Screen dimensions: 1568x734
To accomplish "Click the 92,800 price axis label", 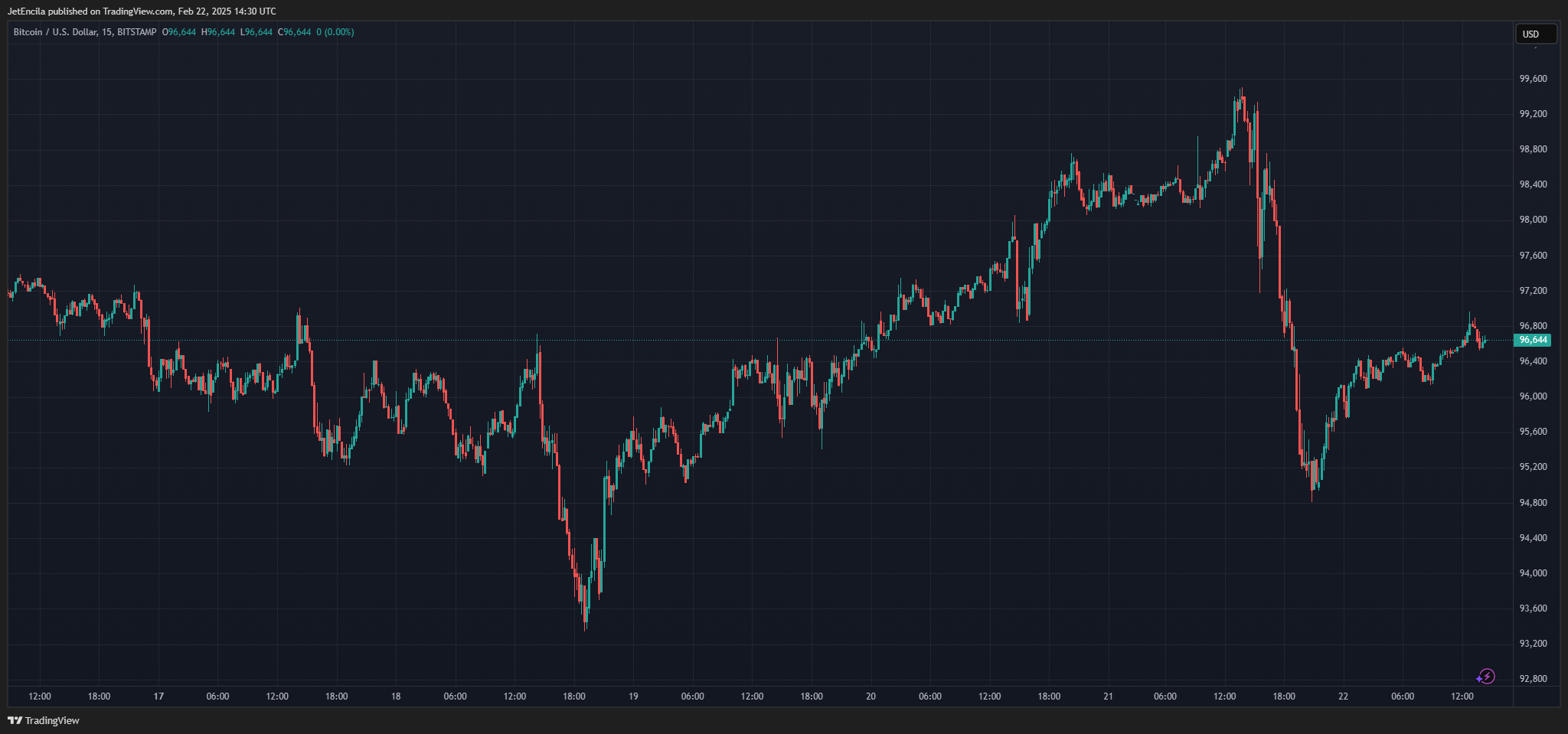I will click(x=1533, y=679).
